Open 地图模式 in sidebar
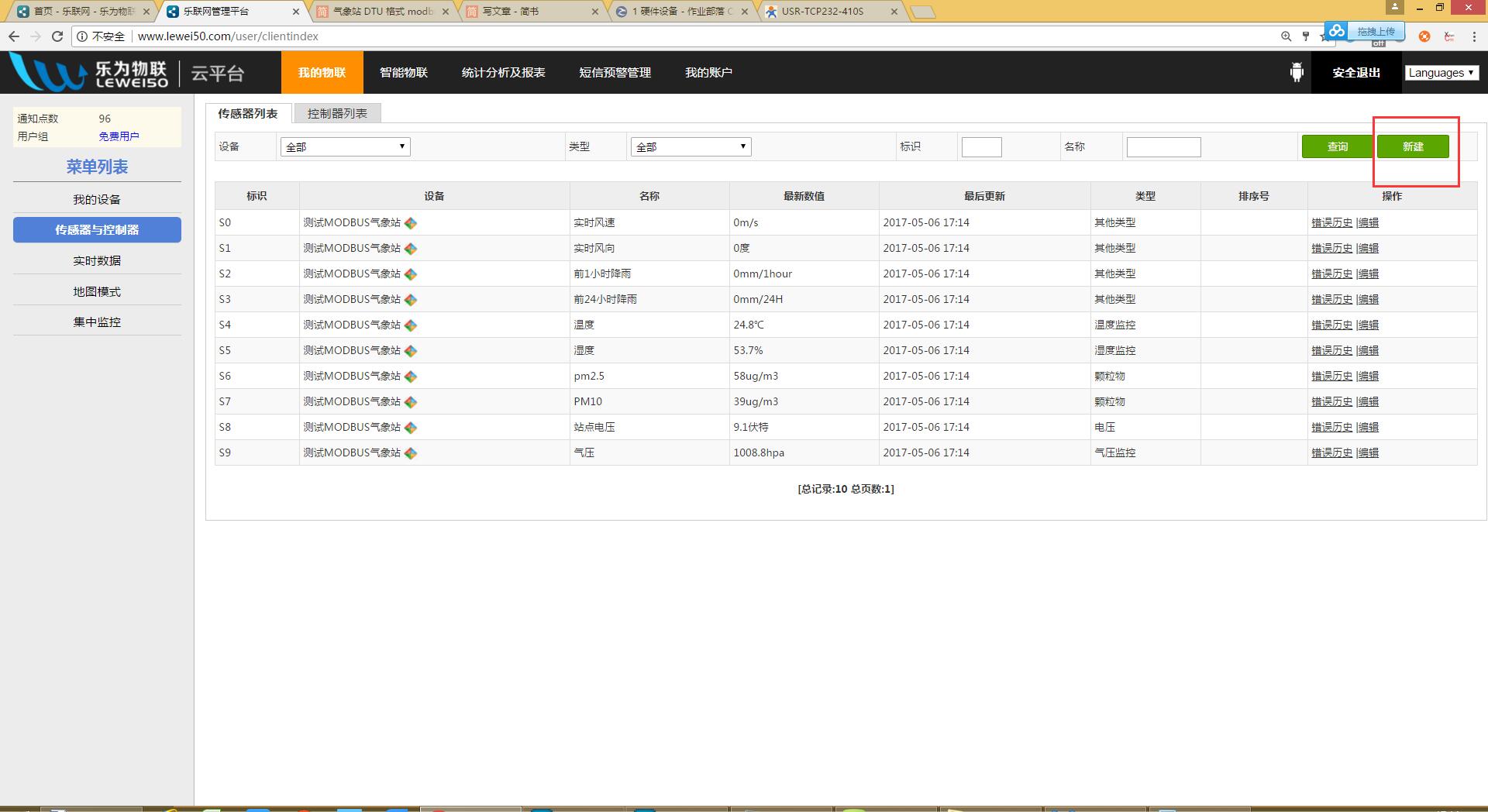Screen dimensions: 1488x812 coord(97,292)
